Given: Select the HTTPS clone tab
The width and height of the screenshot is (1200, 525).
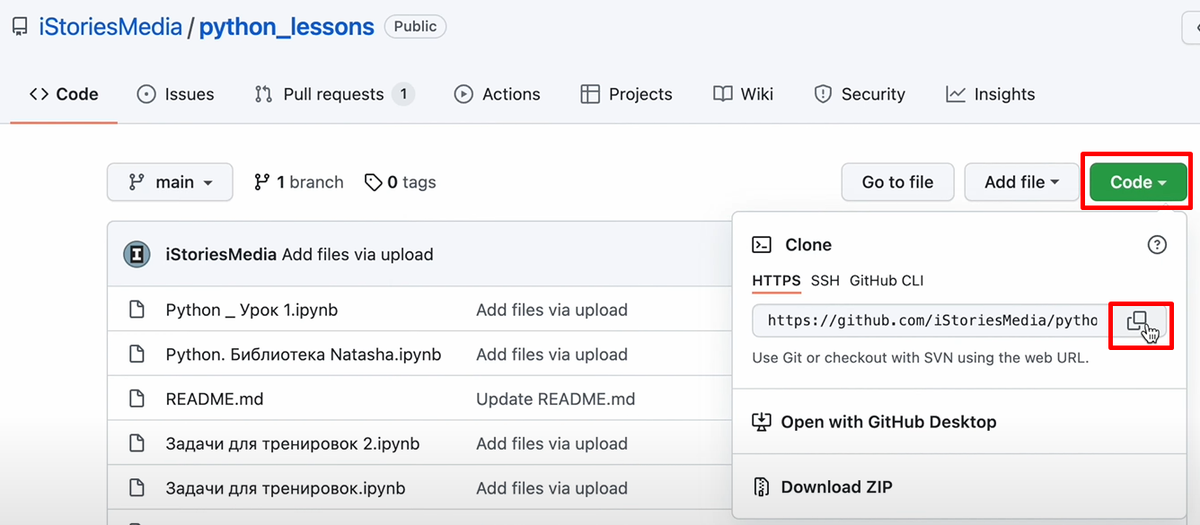Looking at the screenshot, I should coord(777,281).
